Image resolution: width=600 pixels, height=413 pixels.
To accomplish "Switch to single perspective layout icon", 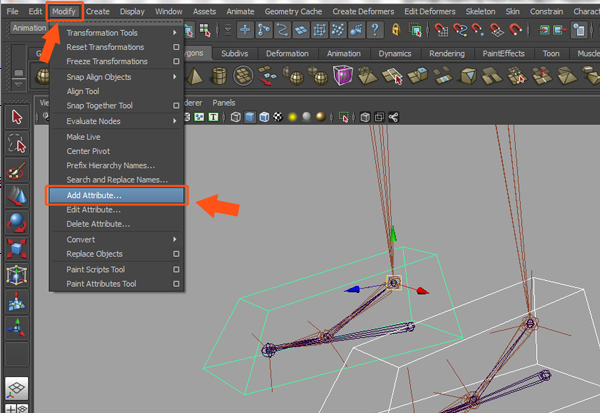I will [x=17, y=388].
